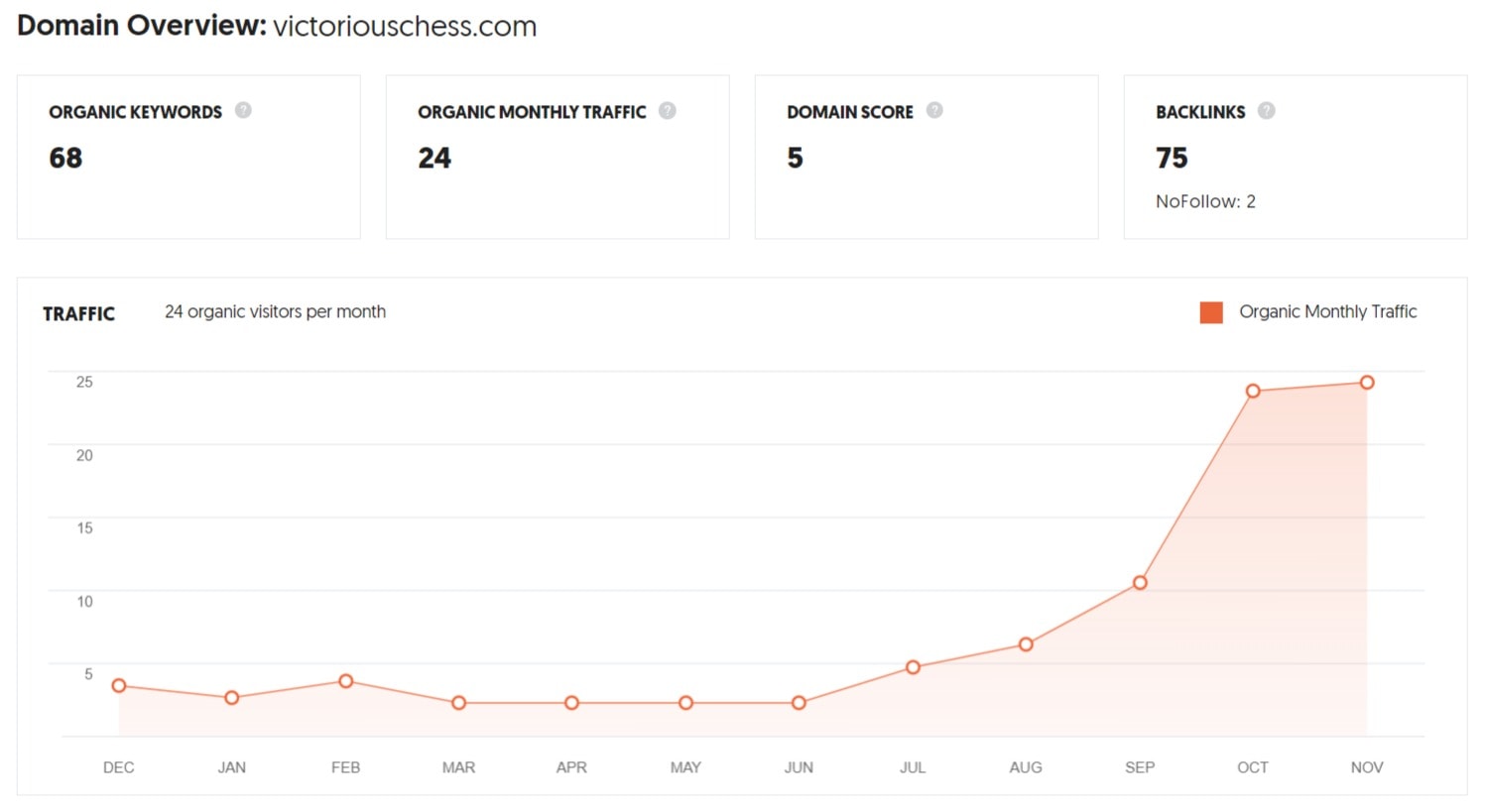Select the JUL traffic data point
The height and width of the screenshot is (812, 1485).
tap(913, 667)
